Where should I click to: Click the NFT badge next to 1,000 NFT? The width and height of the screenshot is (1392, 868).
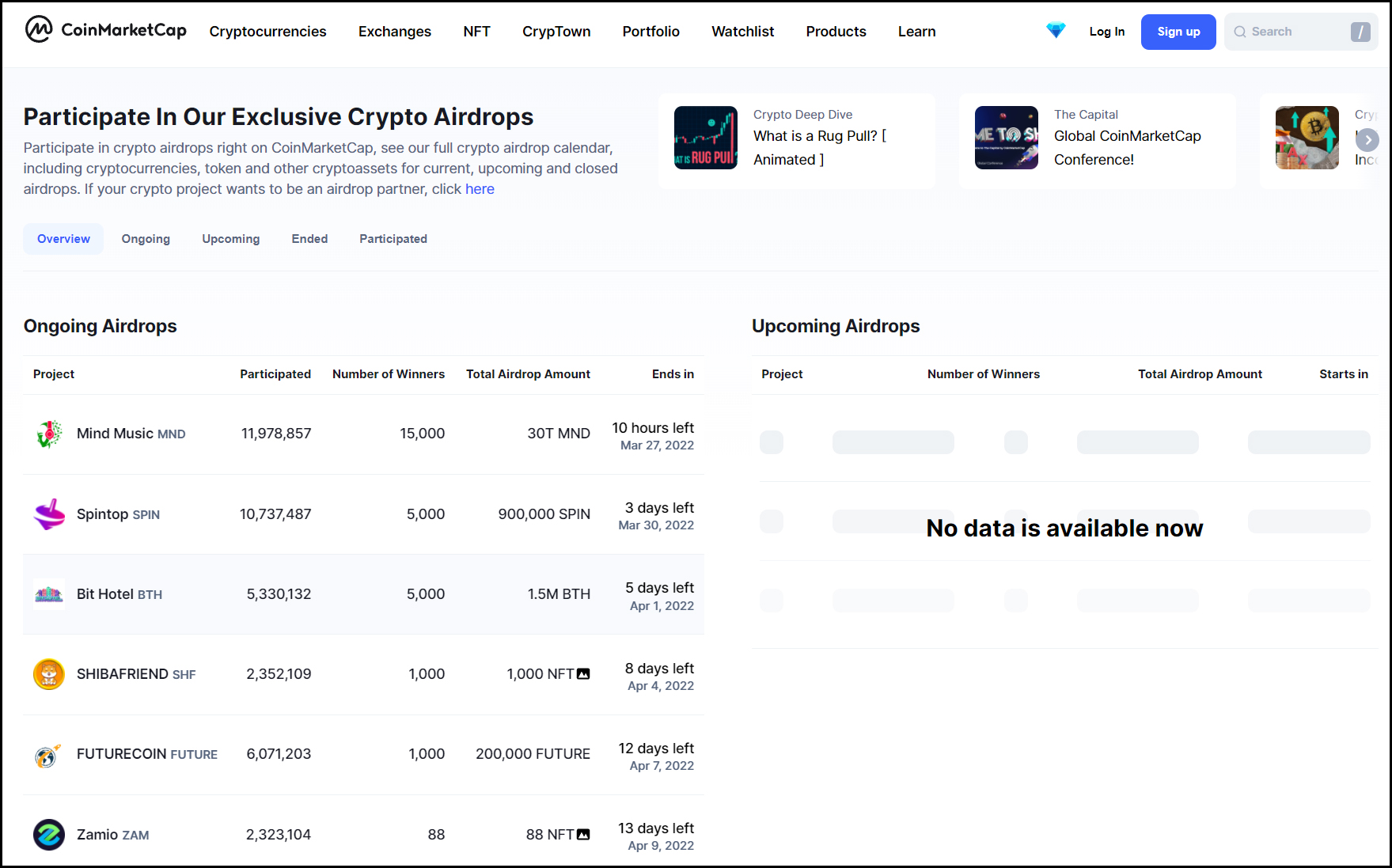[x=582, y=673]
